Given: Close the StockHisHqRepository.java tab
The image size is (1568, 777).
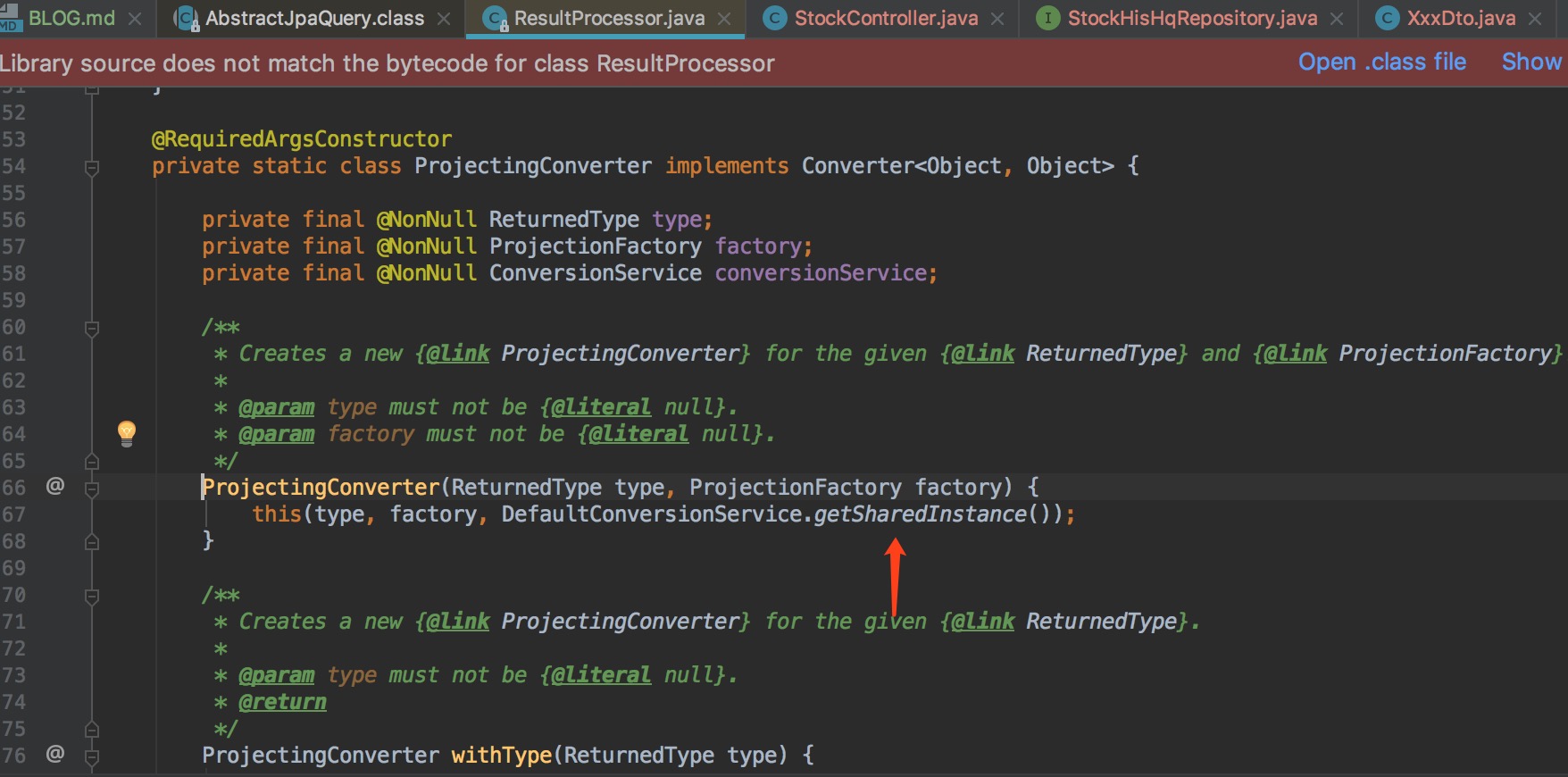Looking at the screenshot, I should click(1337, 19).
